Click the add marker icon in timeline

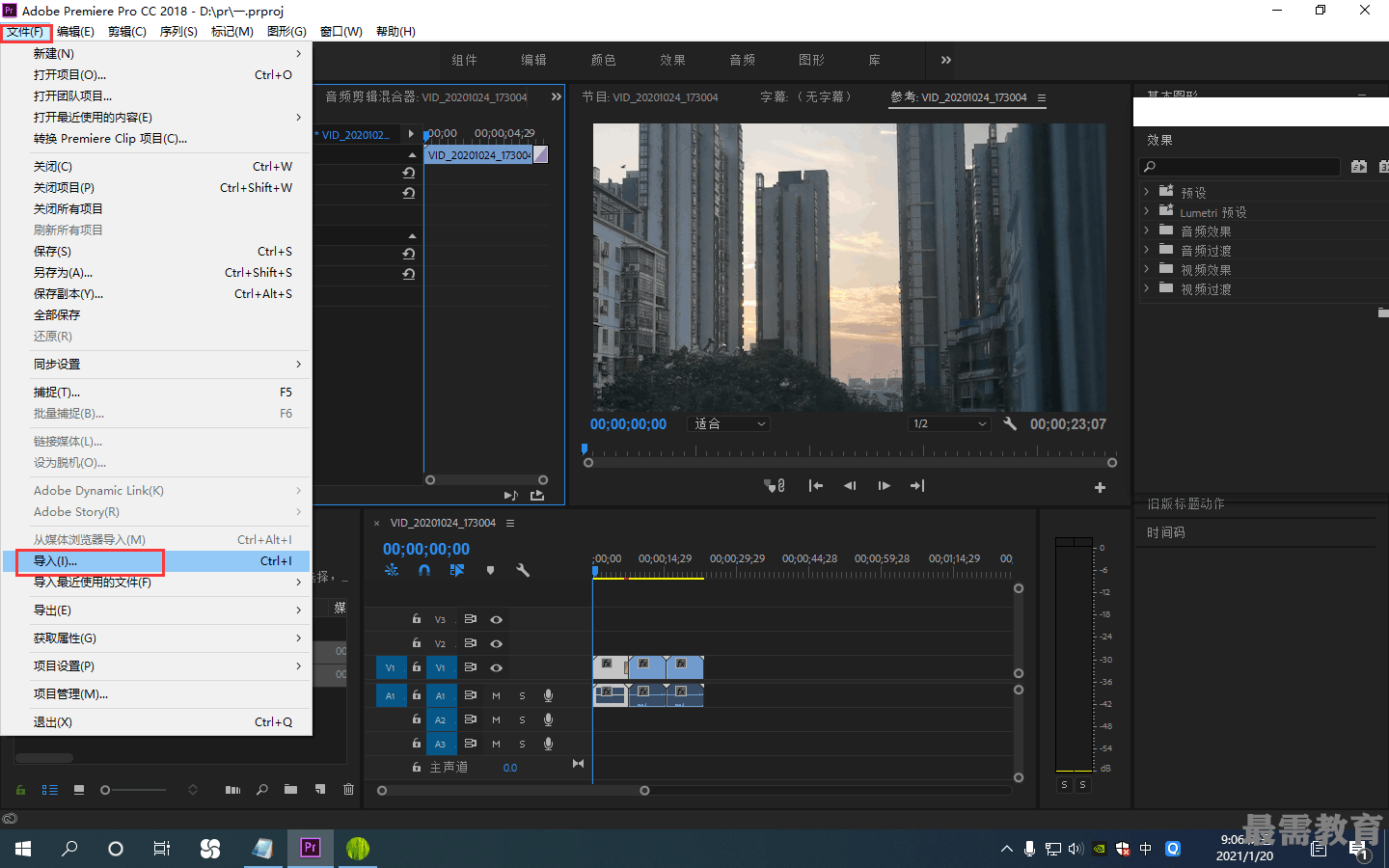point(490,570)
